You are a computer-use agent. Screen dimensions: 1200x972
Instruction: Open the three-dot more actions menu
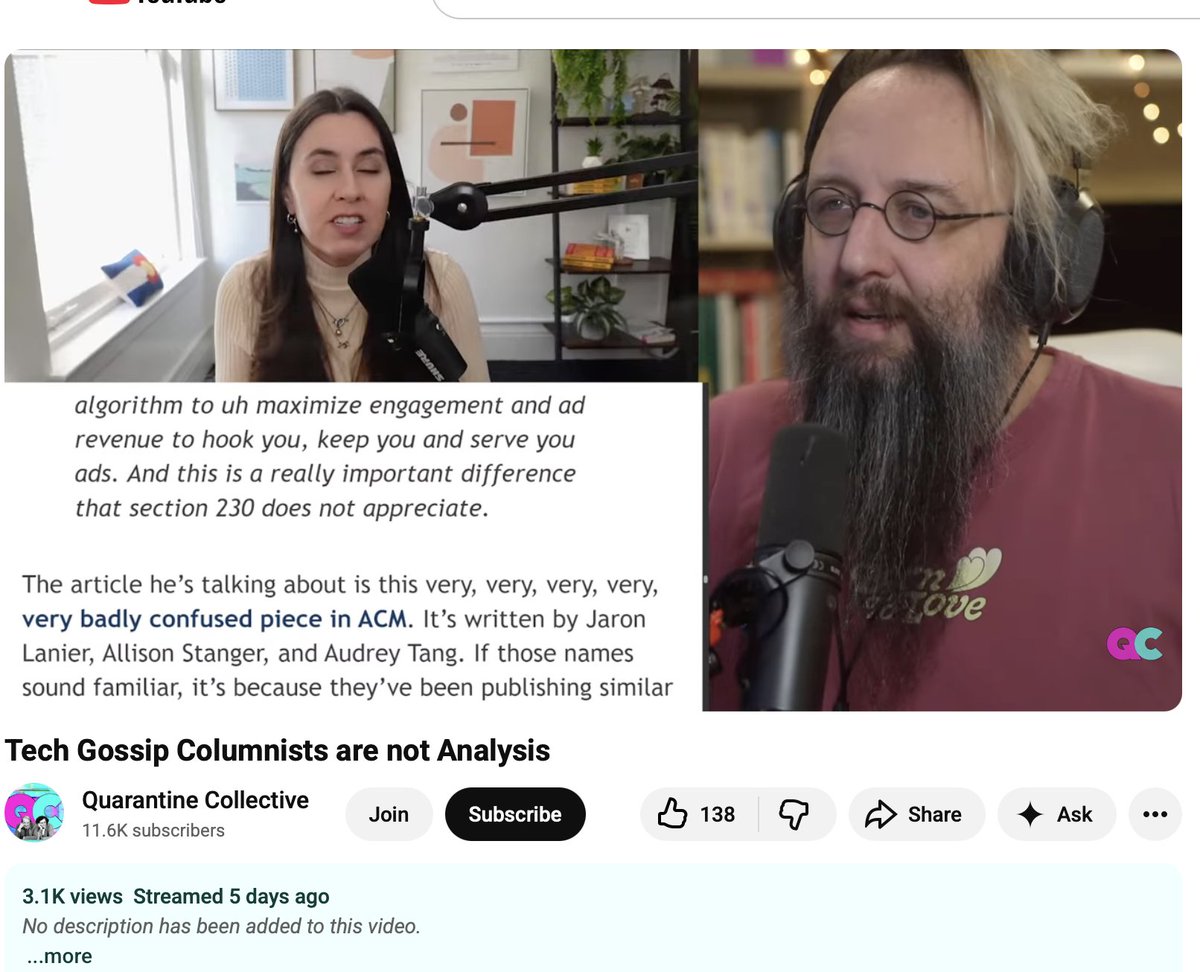[1155, 814]
